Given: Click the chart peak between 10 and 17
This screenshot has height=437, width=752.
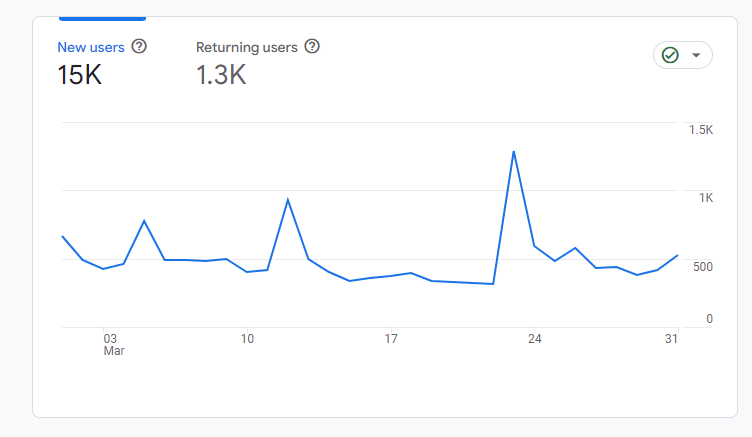Looking at the screenshot, I should tap(288, 200).
